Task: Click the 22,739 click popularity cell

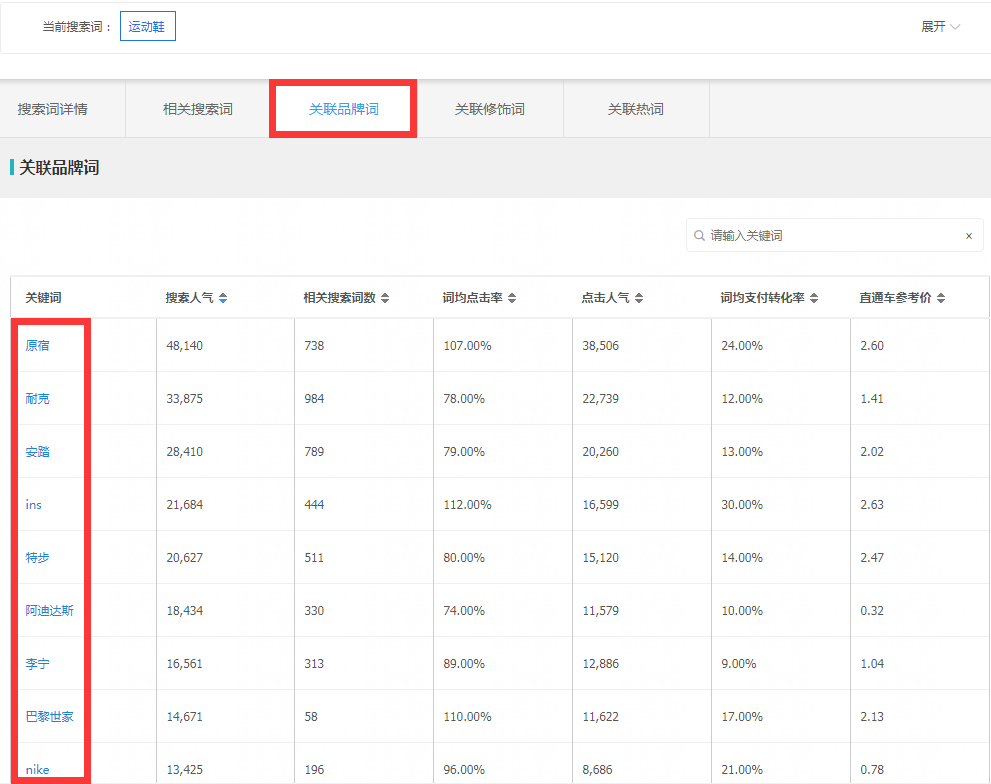Action: (600, 399)
